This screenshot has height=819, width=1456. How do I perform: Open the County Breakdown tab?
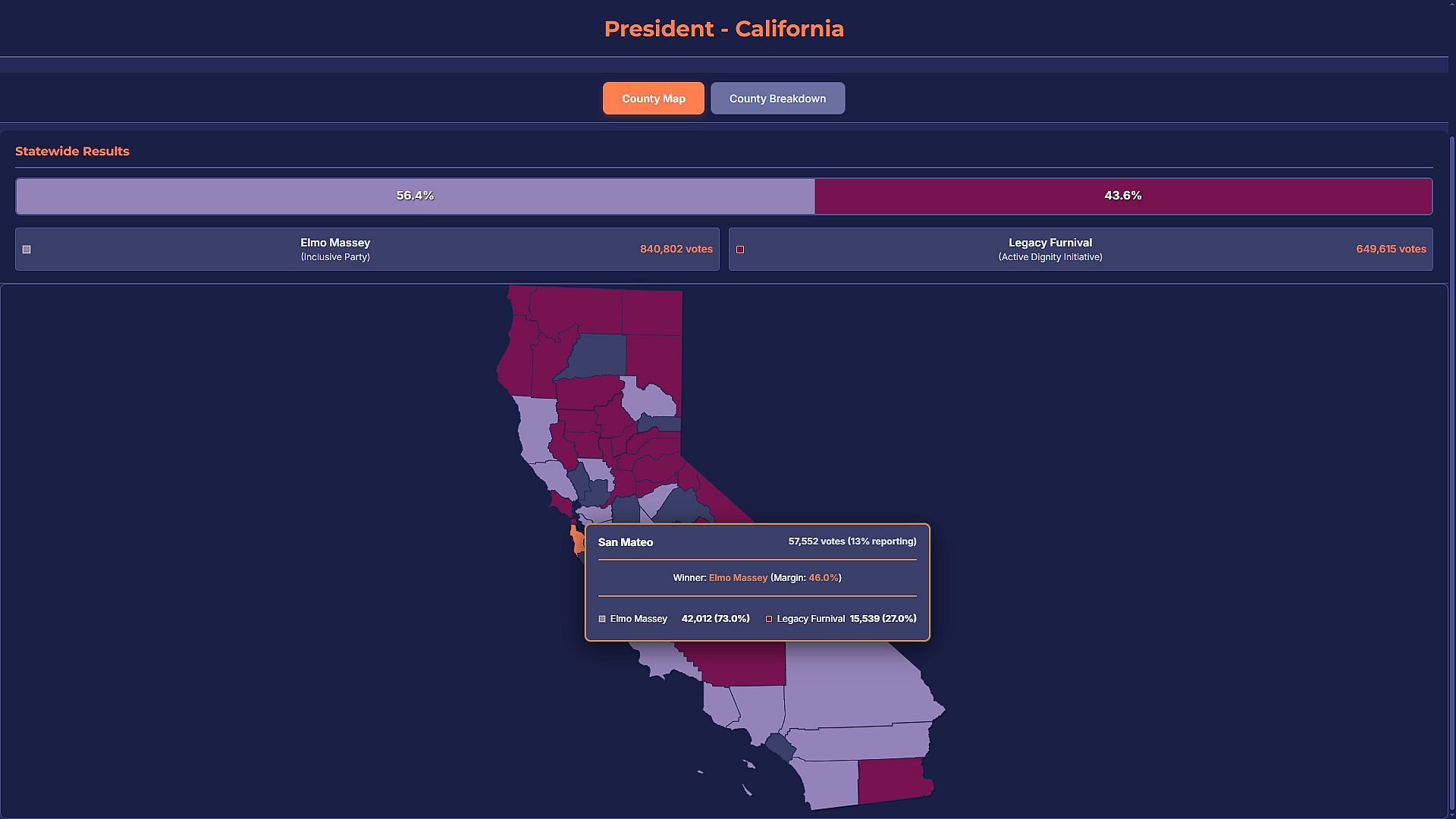(777, 99)
